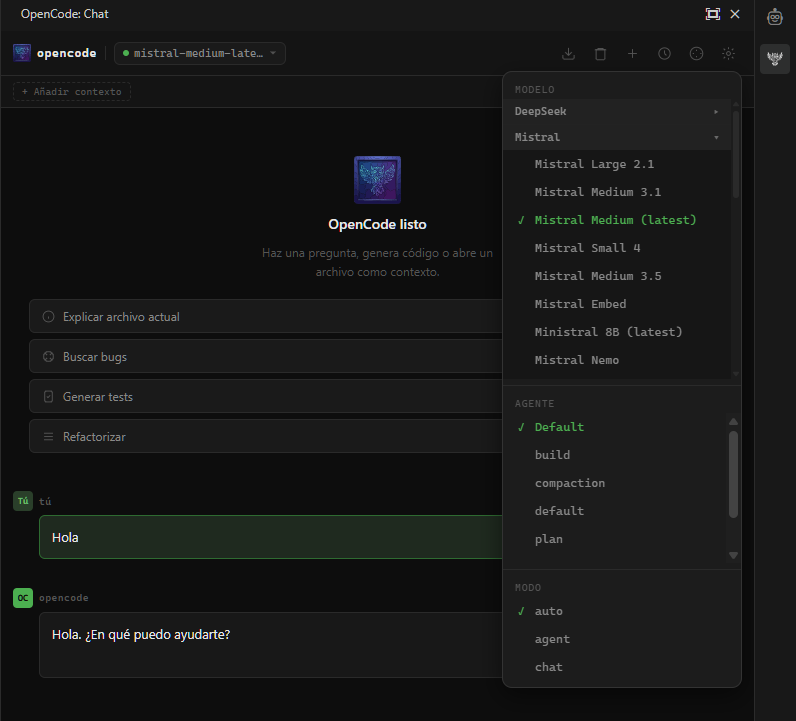The width and height of the screenshot is (796, 721).
Task: Click the model list scroll down arrow
Action: point(736,374)
